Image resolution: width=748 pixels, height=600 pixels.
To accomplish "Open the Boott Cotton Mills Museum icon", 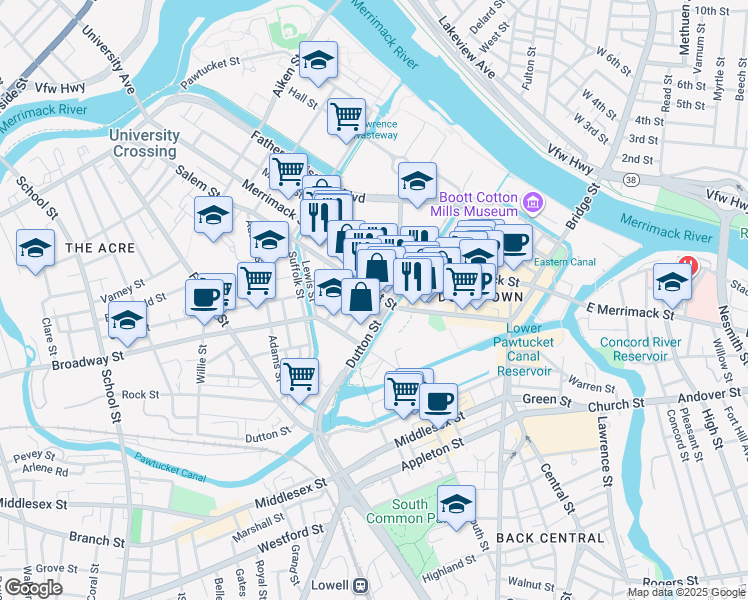I will pos(533,203).
